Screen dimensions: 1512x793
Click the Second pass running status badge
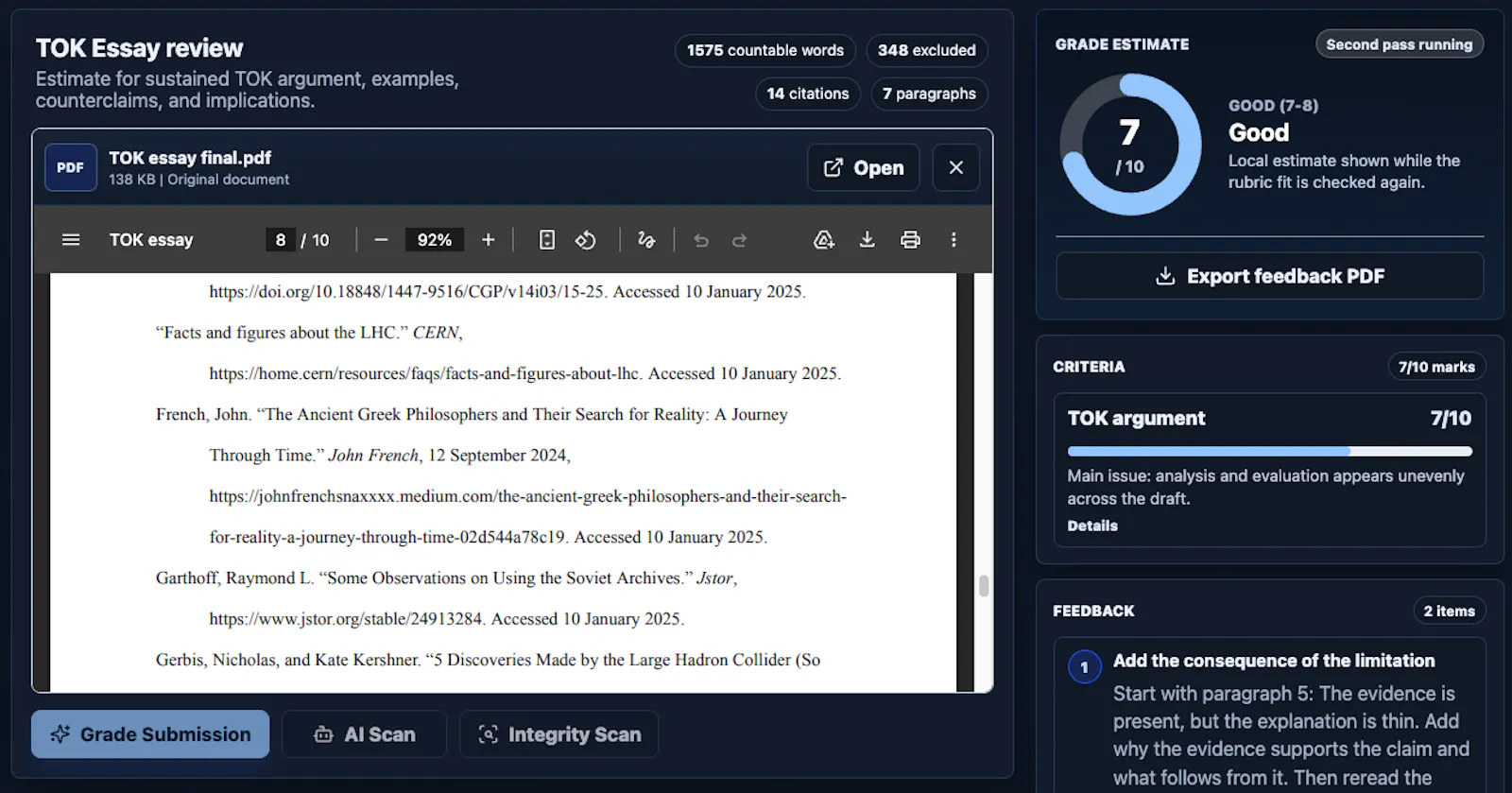click(x=1400, y=44)
